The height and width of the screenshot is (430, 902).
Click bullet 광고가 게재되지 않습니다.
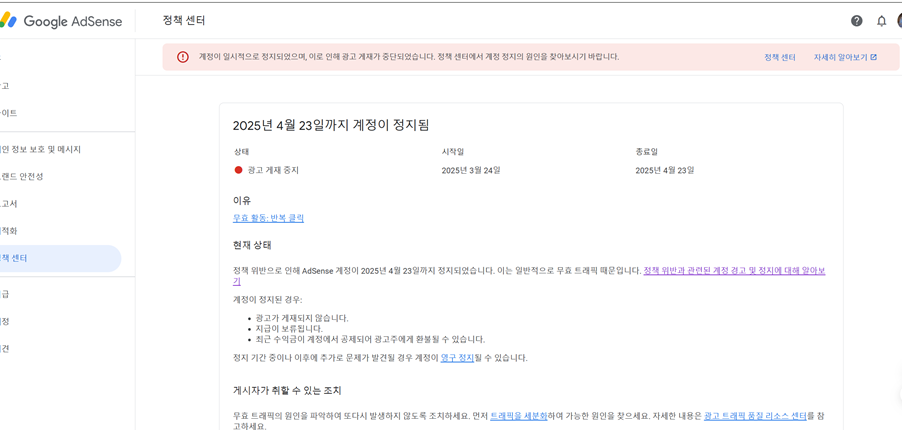(x=302, y=318)
